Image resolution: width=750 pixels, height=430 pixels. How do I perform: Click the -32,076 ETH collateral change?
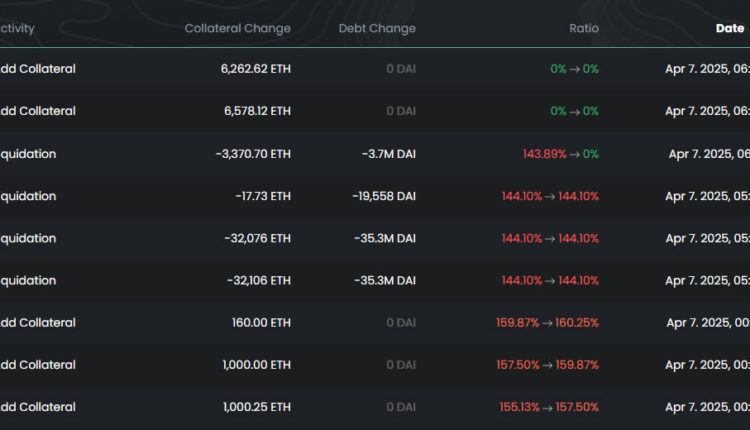[x=258, y=238]
